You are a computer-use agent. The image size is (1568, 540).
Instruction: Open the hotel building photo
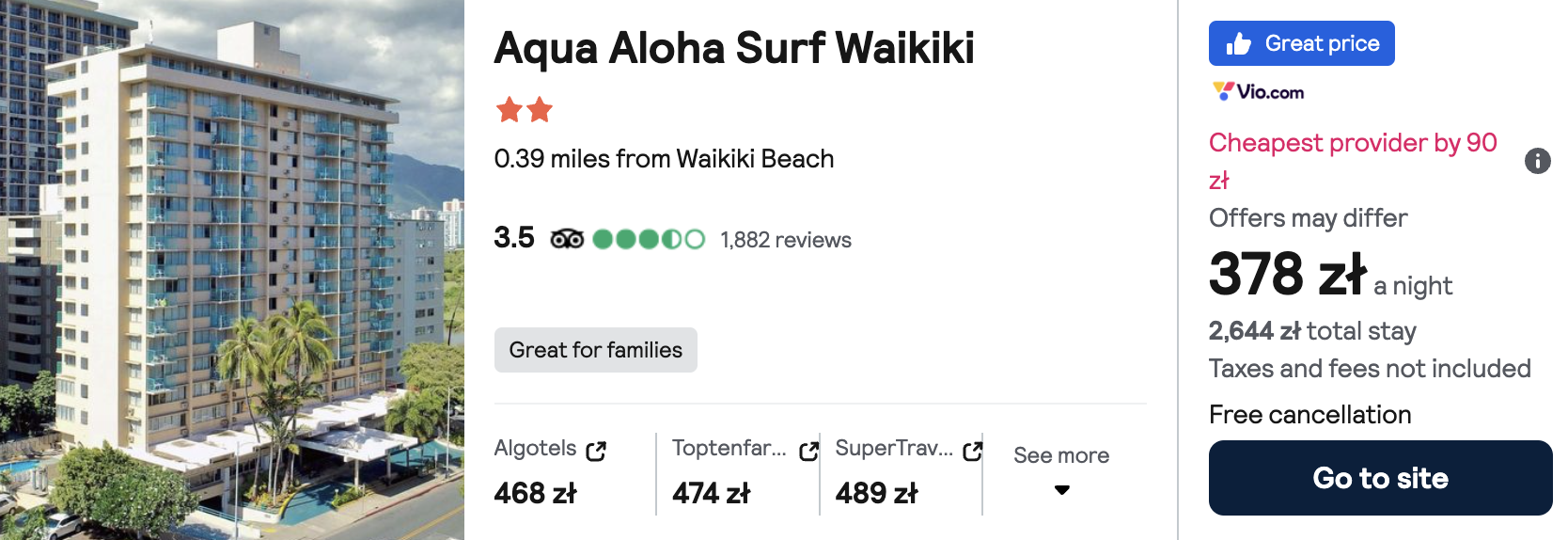click(x=232, y=270)
